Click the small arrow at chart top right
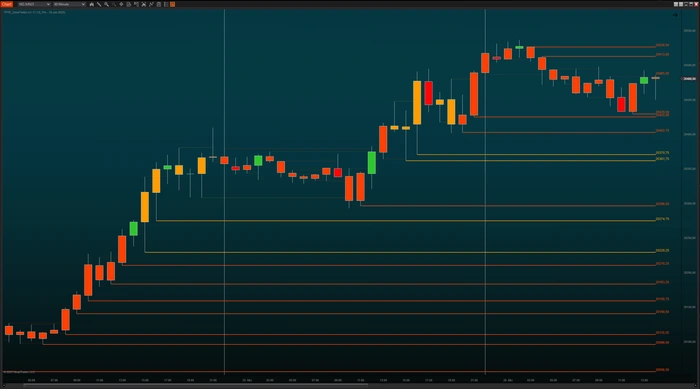 click(x=675, y=15)
